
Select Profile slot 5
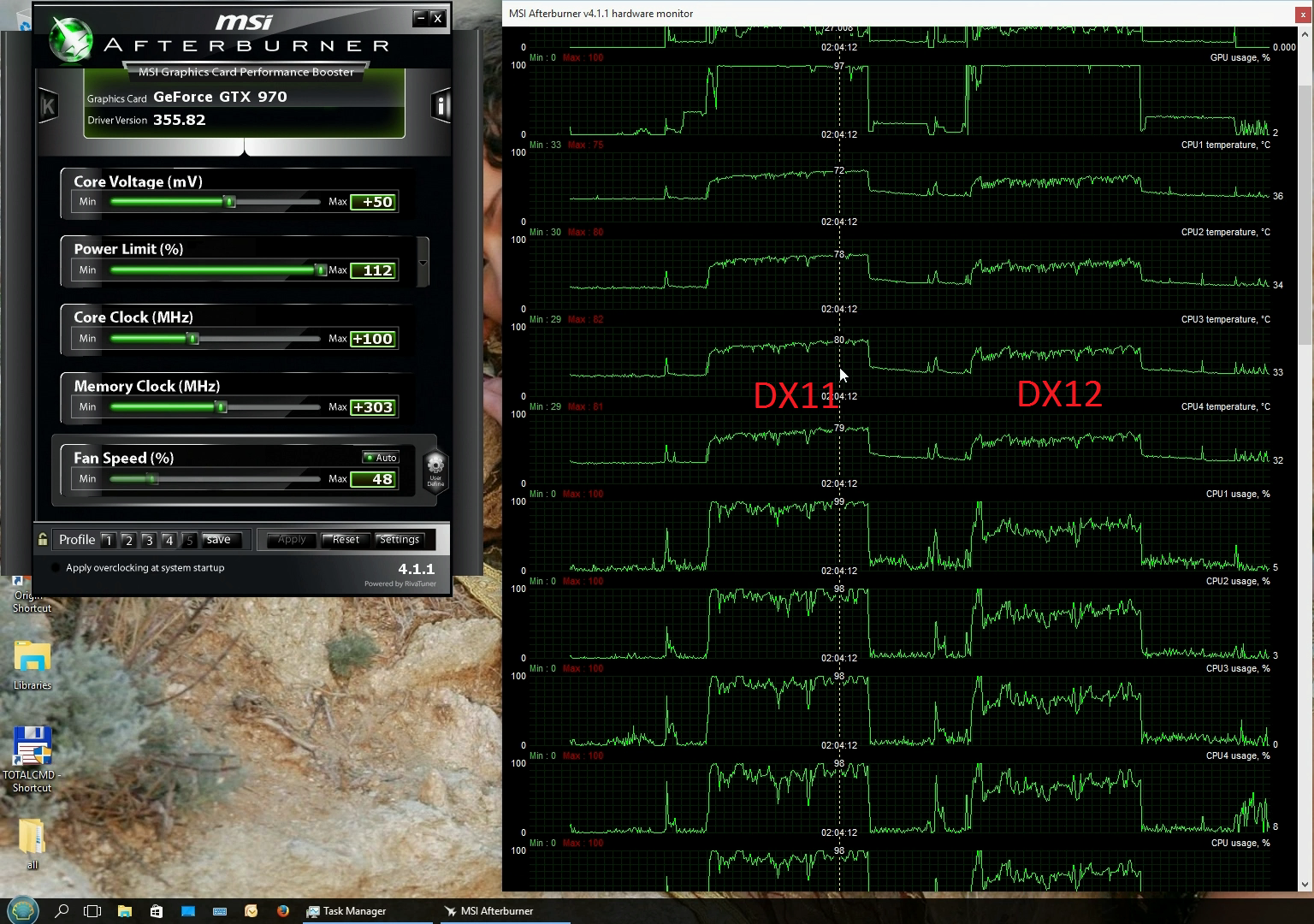(190, 540)
